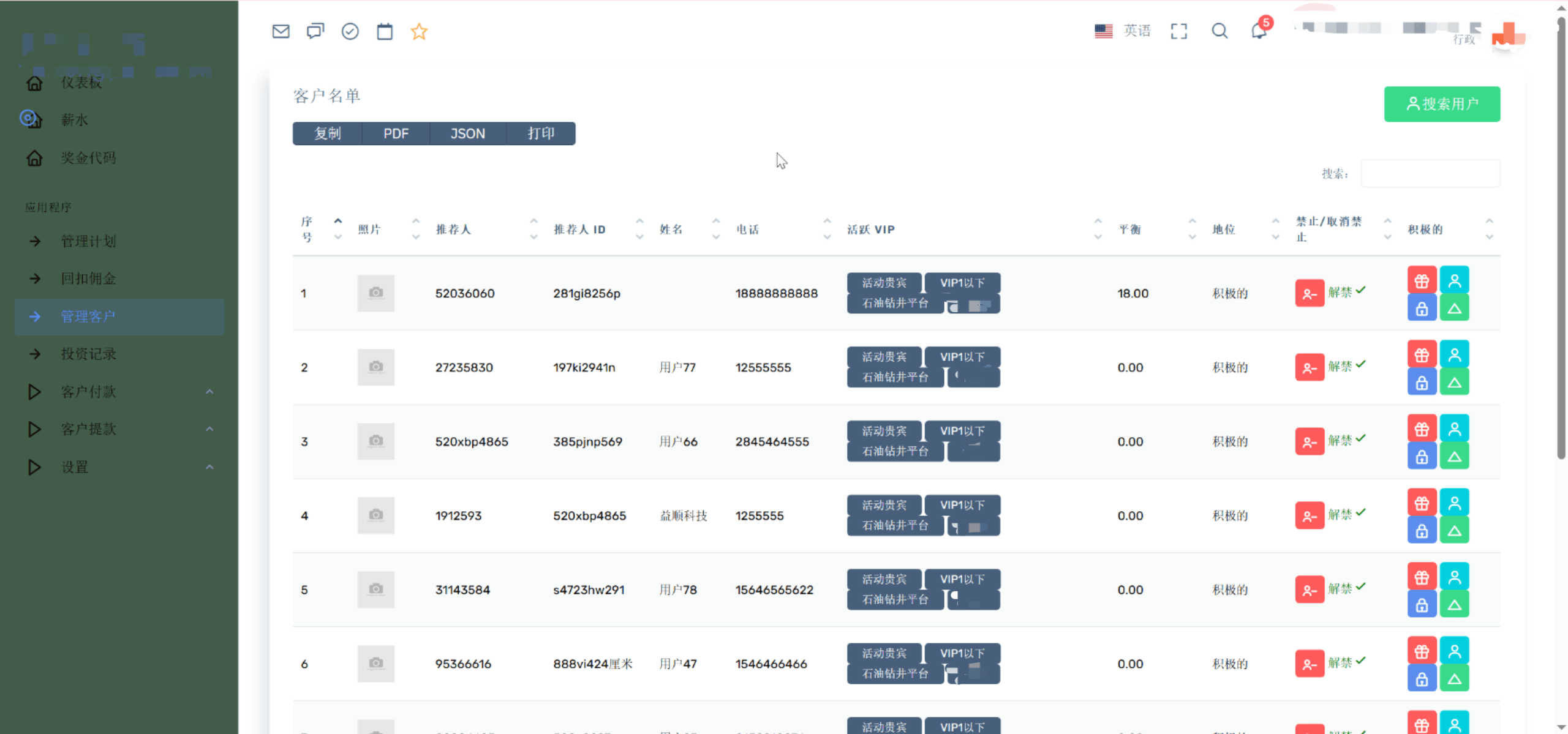This screenshot has height=734, width=1568.
Task: Click the PDF export button
Action: pyautogui.click(x=396, y=133)
